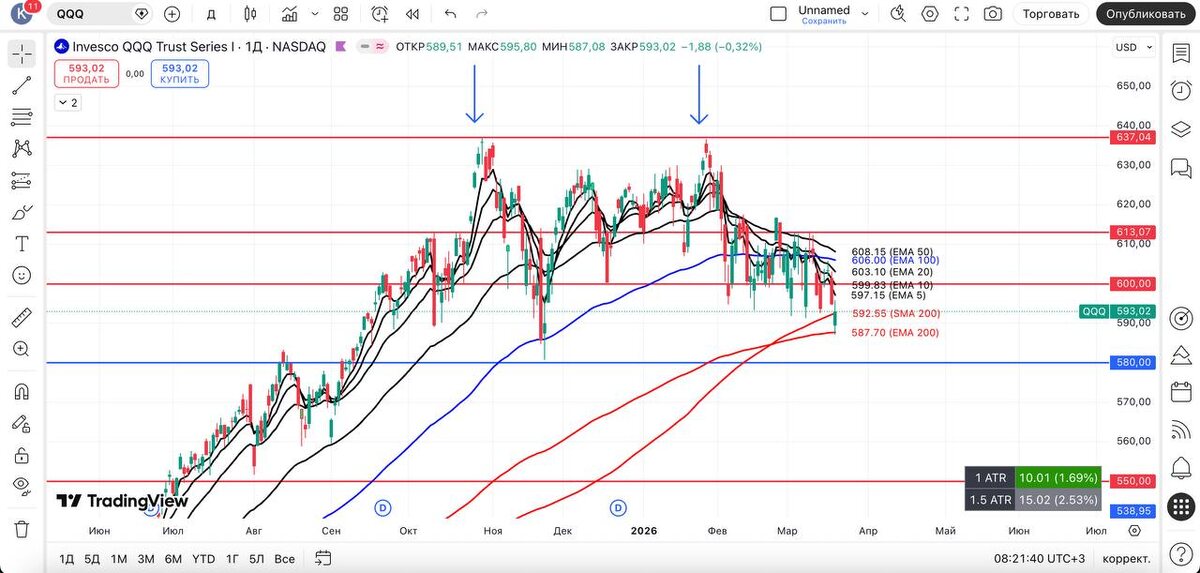
Task: Open the emoji icons tool
Action: (21, 275)
